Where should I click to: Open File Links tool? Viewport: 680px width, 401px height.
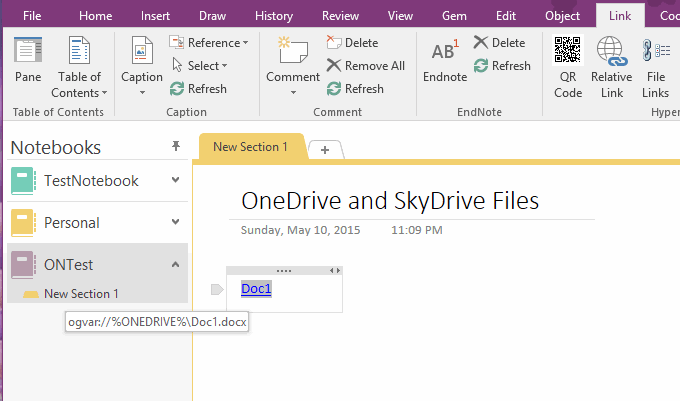click(656, 67)
